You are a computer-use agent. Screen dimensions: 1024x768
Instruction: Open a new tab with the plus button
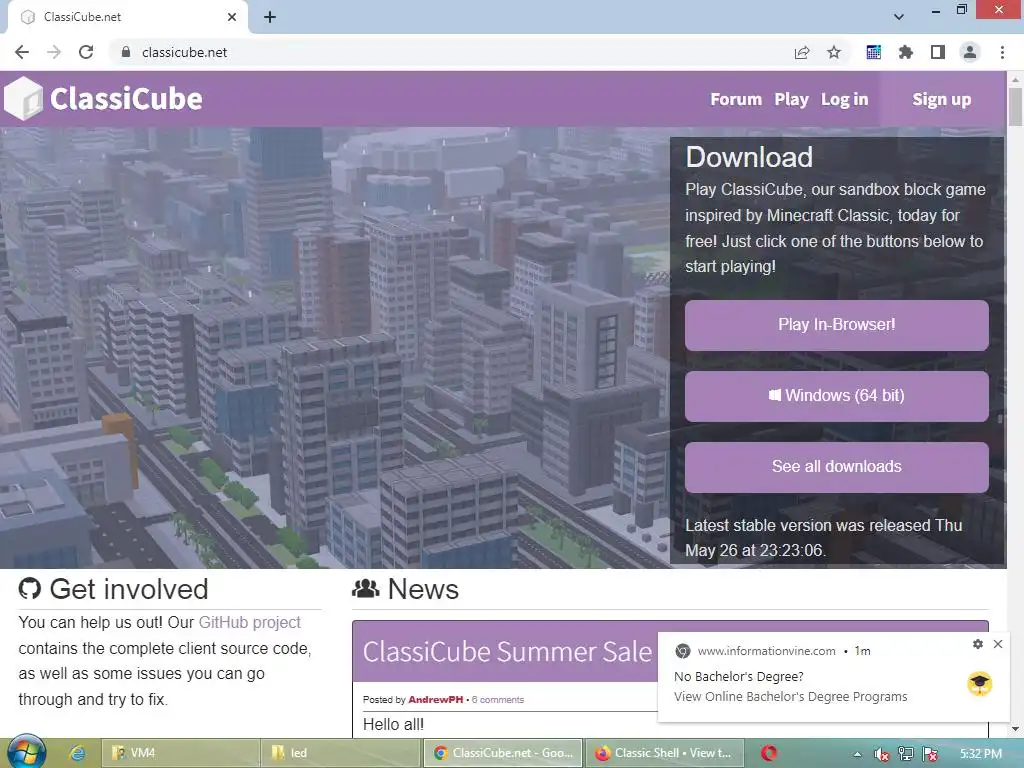point(270,17)
